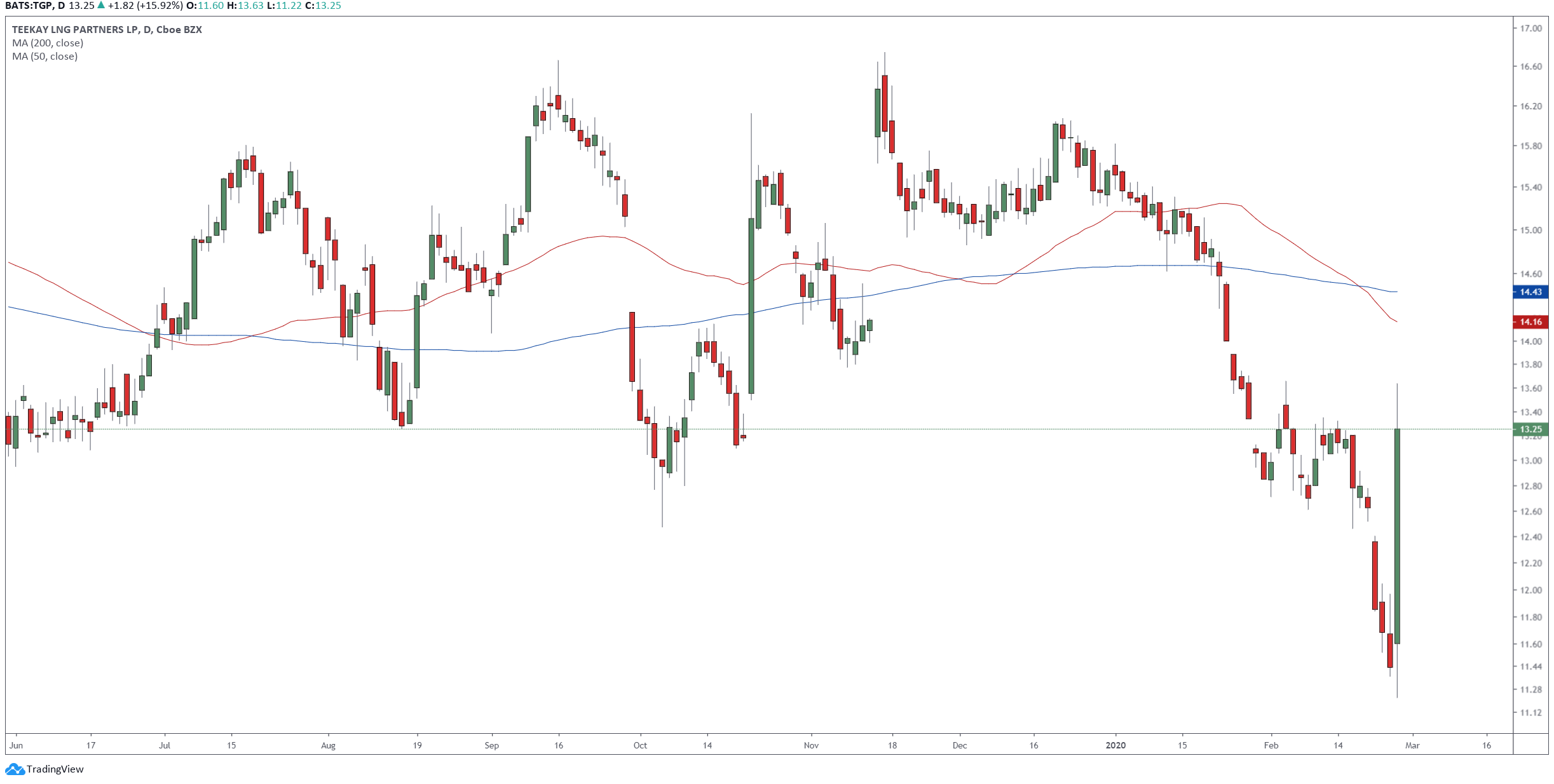Click the blue 14.43 MA price tag
The height and width of the screenshot is (784, 1554).
(1530, 292)
